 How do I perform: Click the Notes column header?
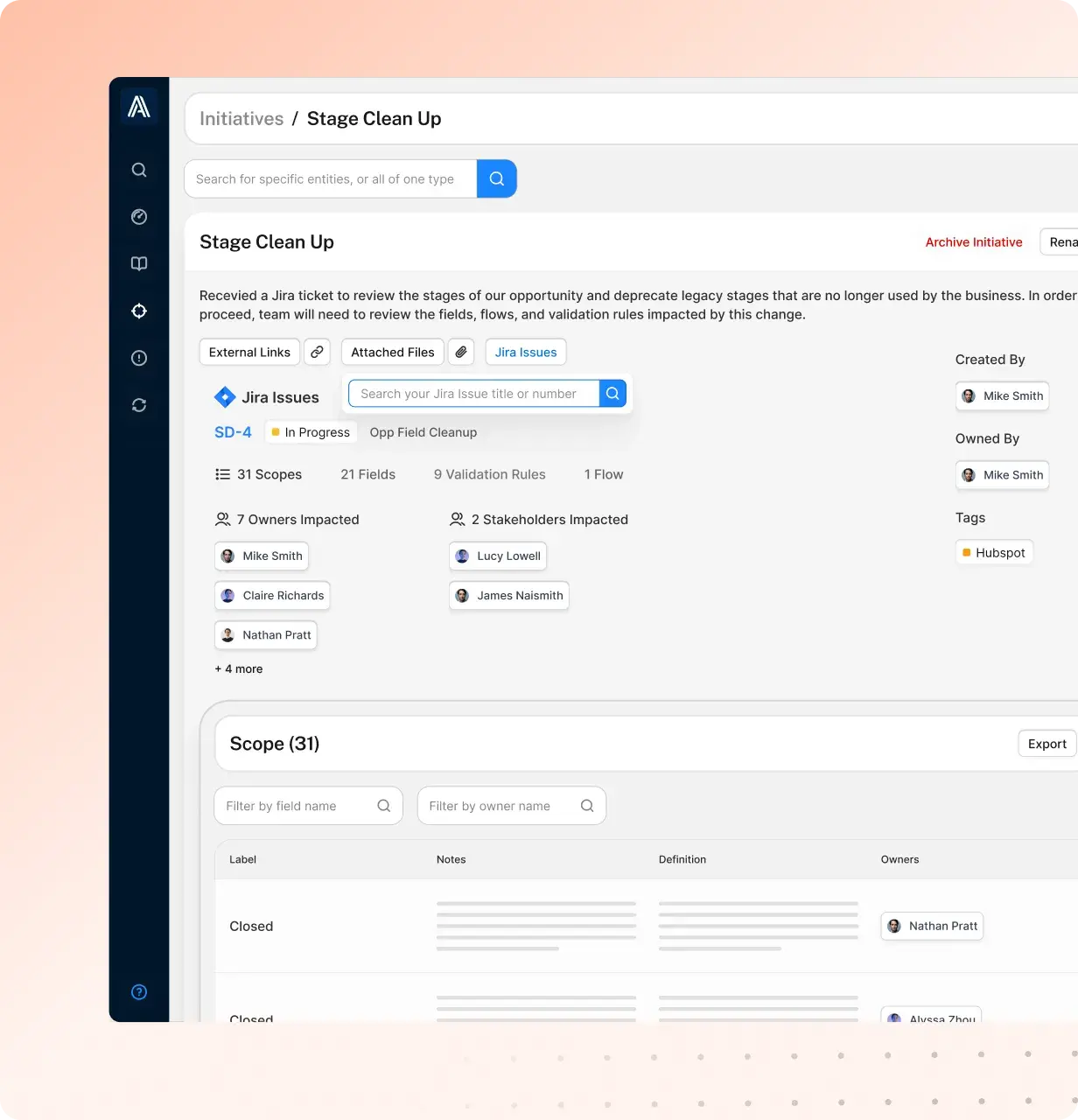(451, 859)
